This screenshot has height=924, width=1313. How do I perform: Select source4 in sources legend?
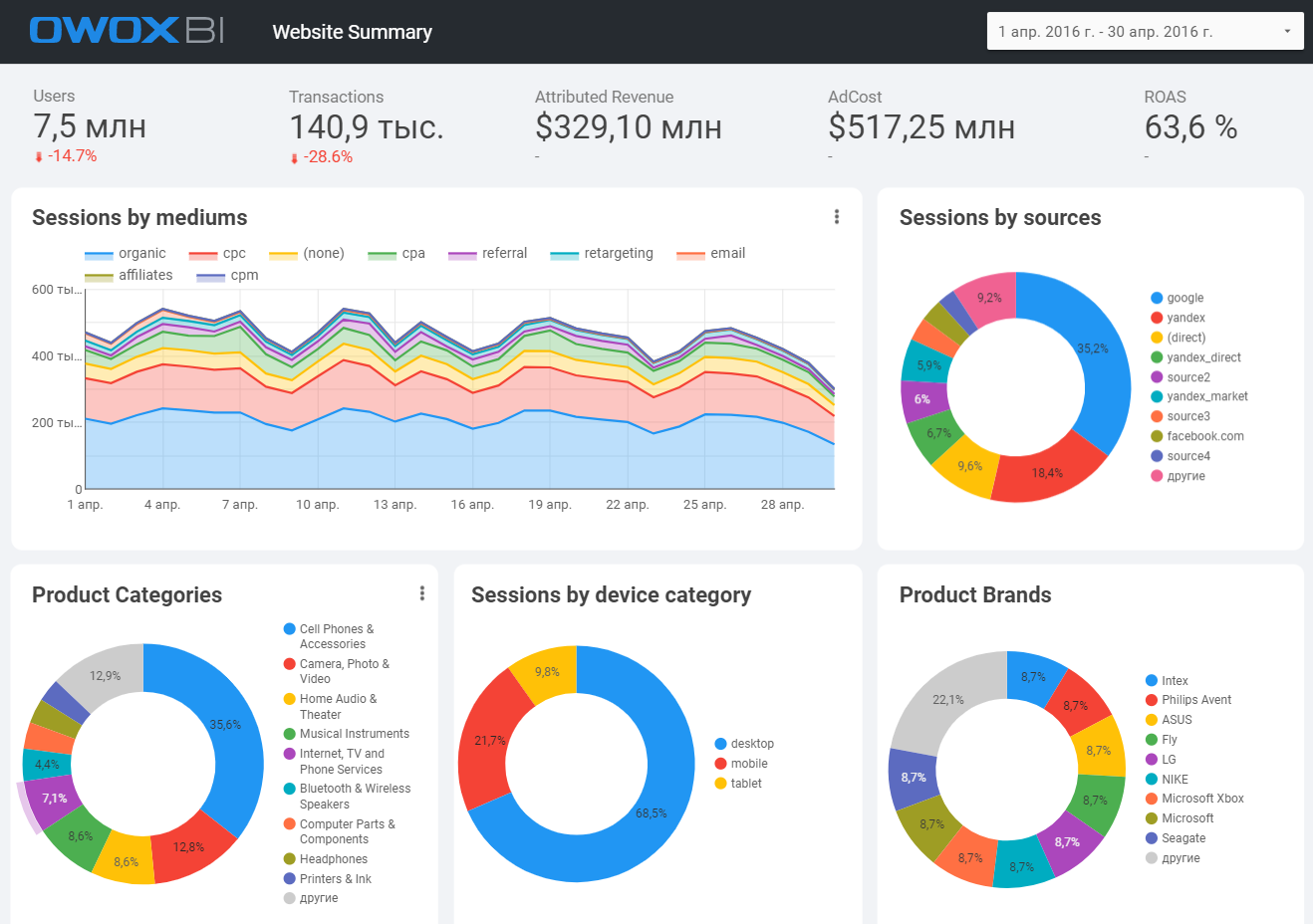point(1181,456)
